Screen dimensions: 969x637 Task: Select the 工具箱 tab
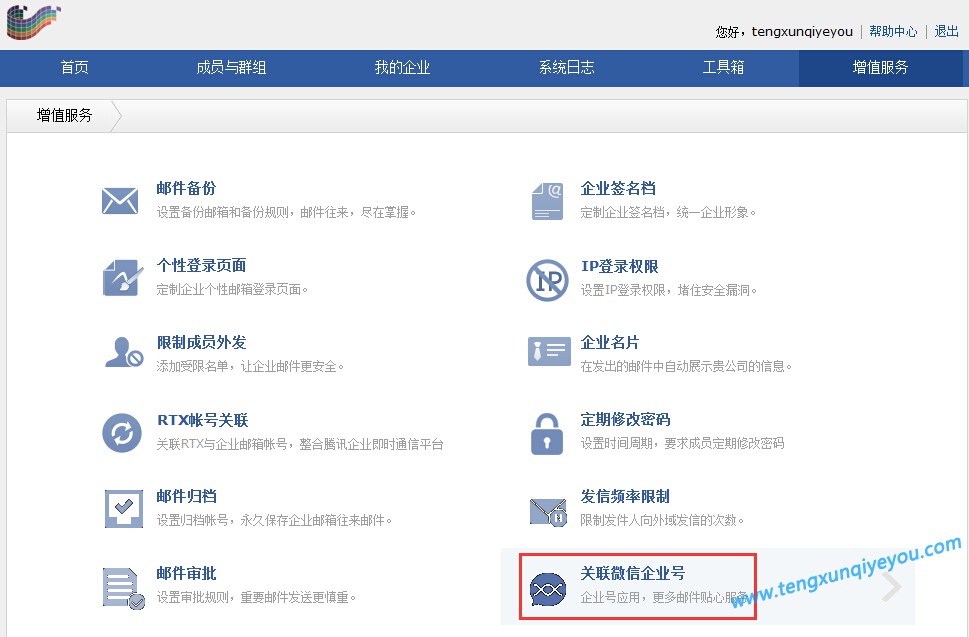pyautogui.click(x=723, y=67)
